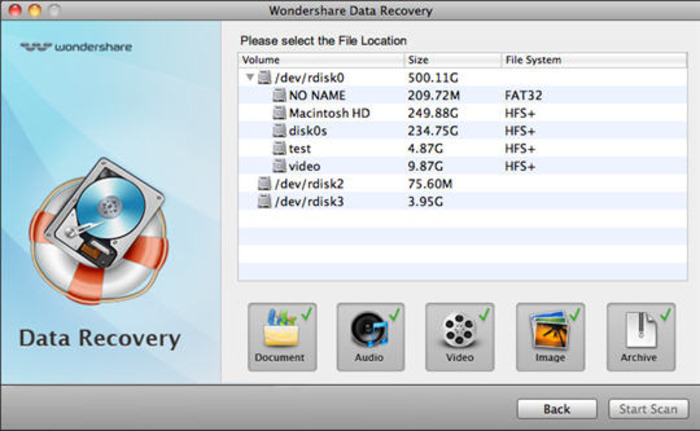The image size is (700, 431).
Task: Click the 209.72M size value
Action: tap(433, 95)
